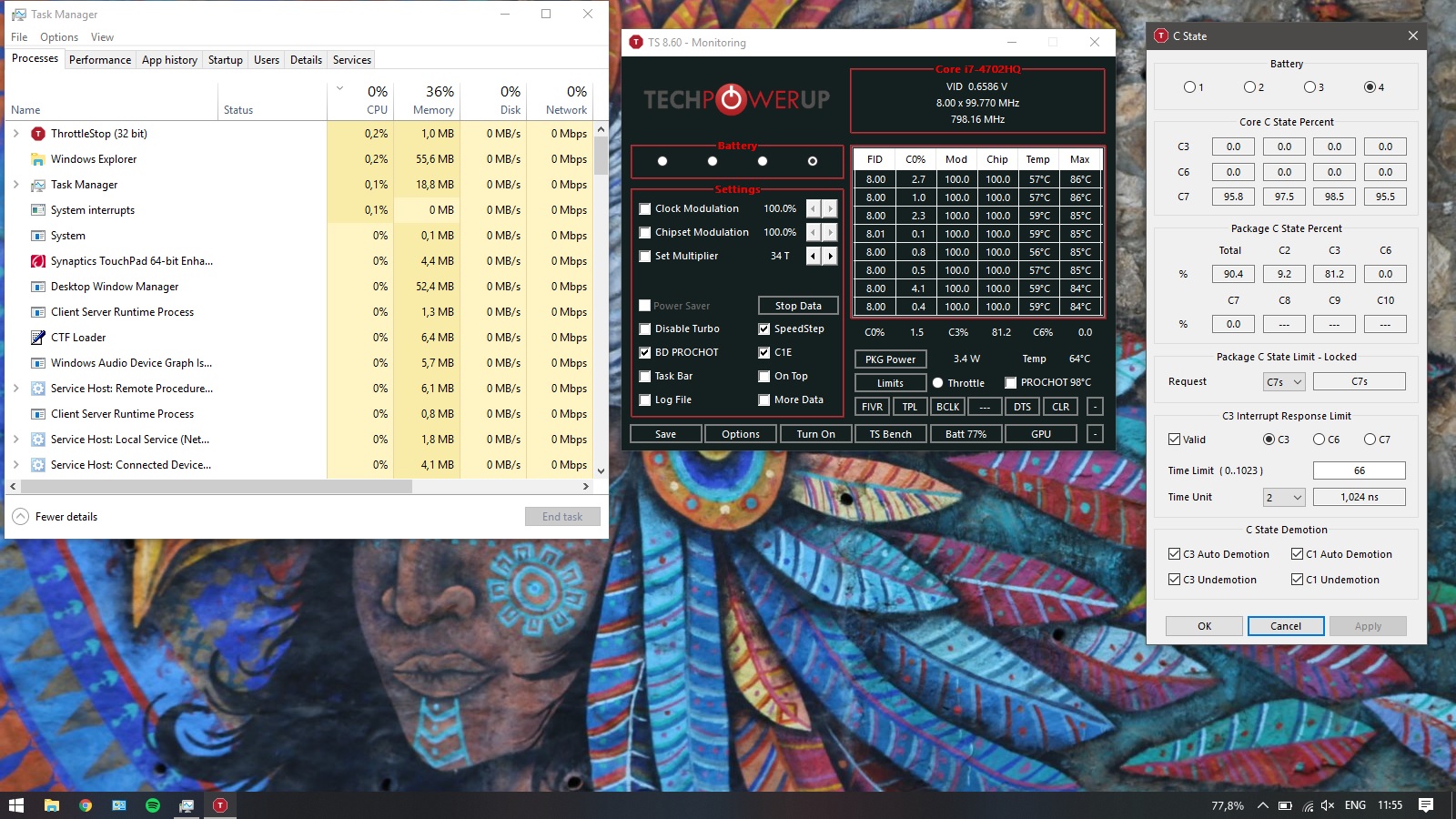Image resolution: width=1456 pixels, height=819 pixels.
Task: Click the TS Bench button
Action: click(890, 434)
